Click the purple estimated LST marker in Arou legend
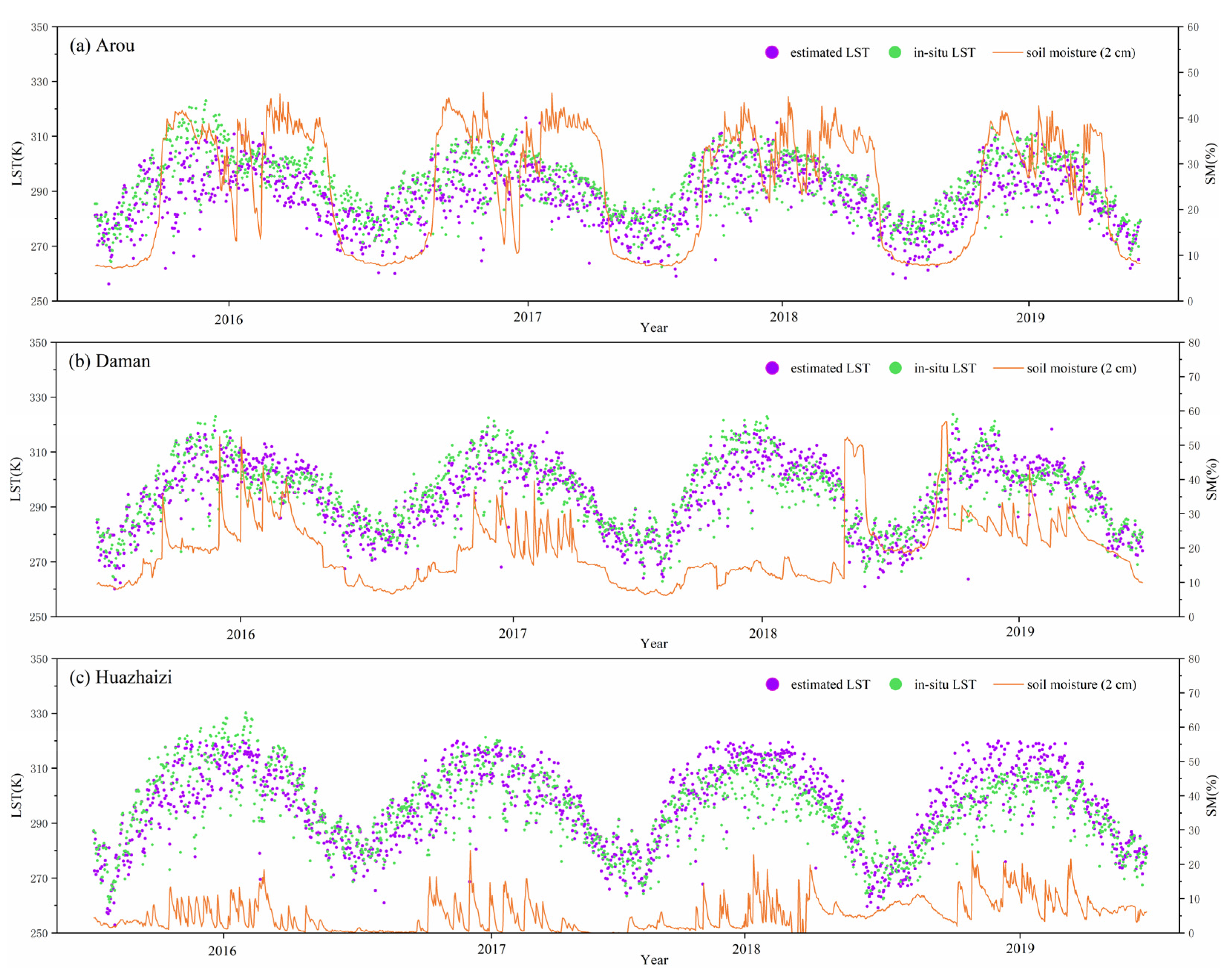 coord(771,53)
